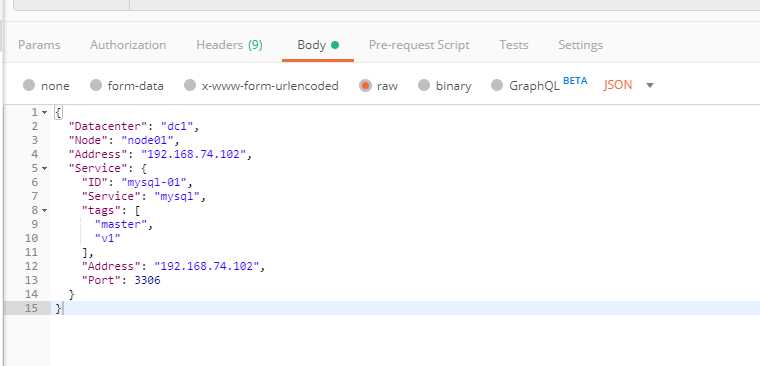Switch to the Tests tab
Viewport: 760px width, 366px height.
tap(514, 45)
